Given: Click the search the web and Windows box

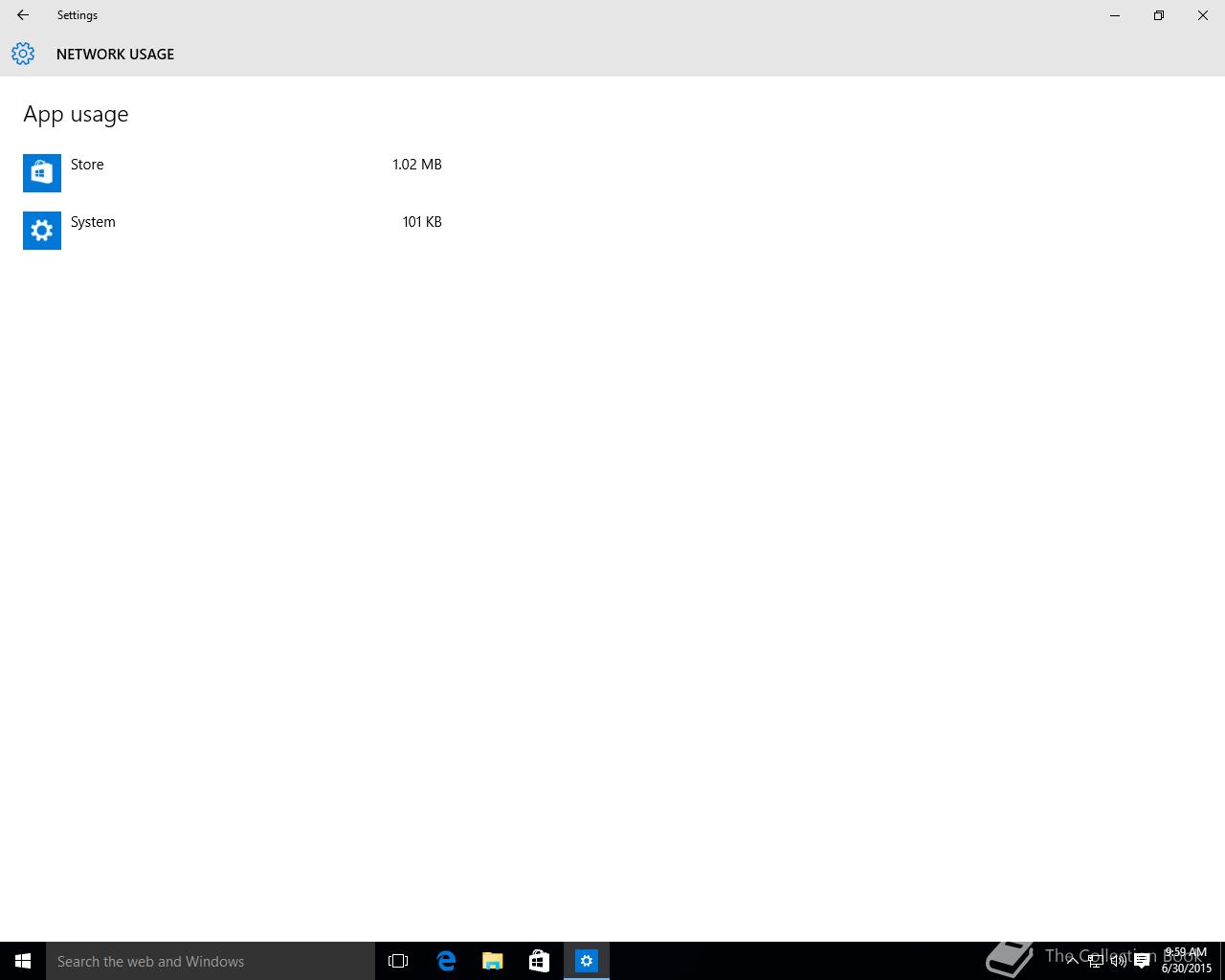Looking at the screenshot, I should pos(211,961).
